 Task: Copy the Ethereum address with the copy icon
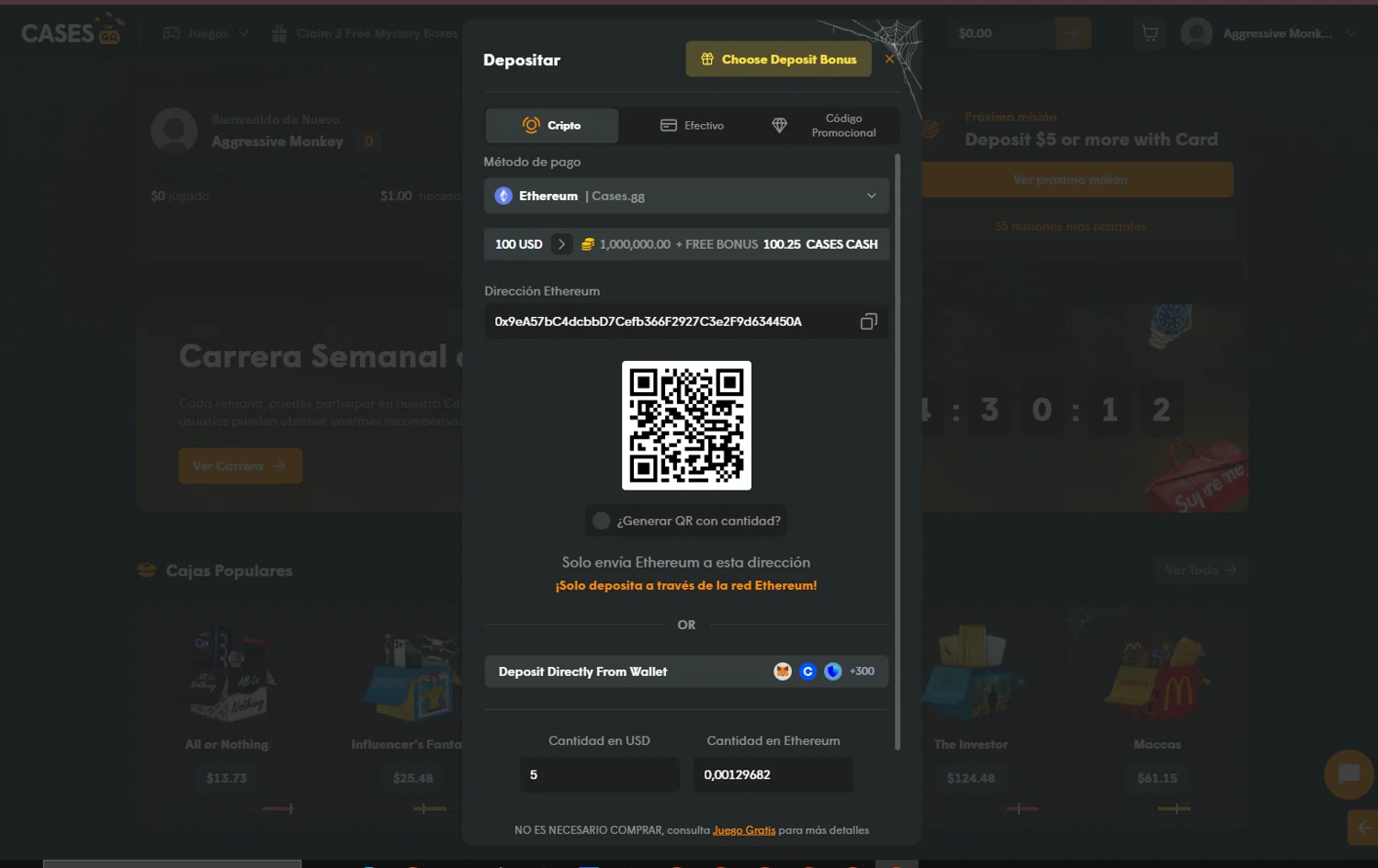(868, 321)
